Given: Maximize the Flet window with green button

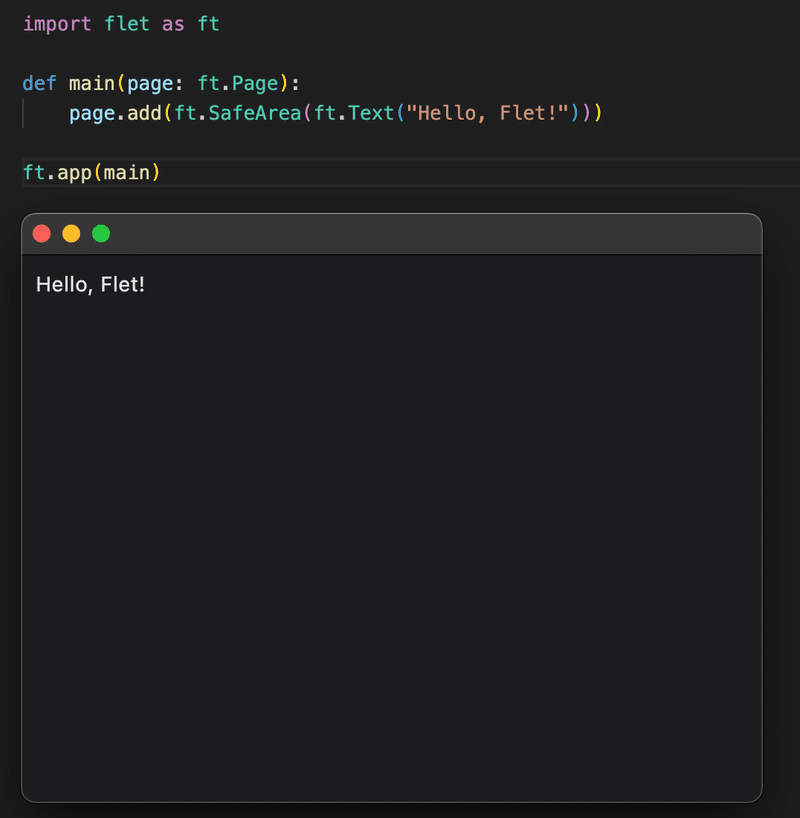Looking at the screenshot, I should pos(101,234).
